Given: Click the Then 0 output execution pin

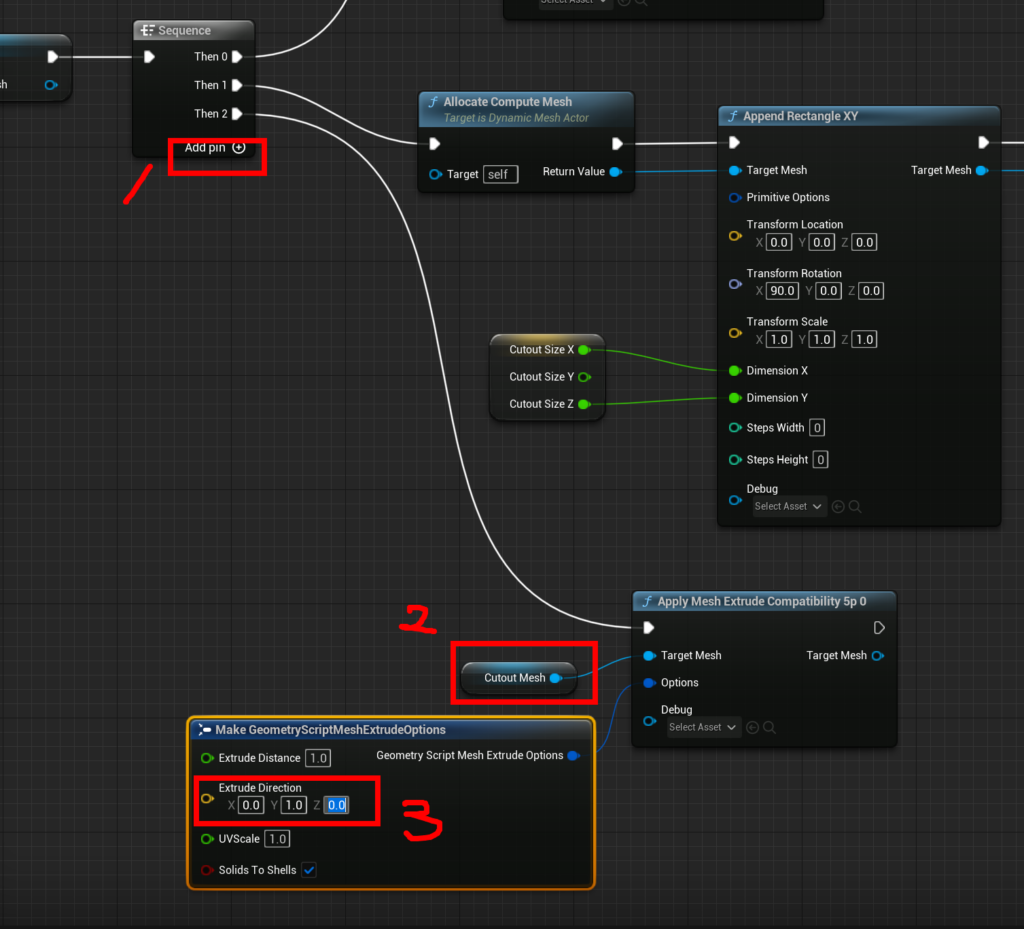Looking at the screenshot, I should click(237, 57).
